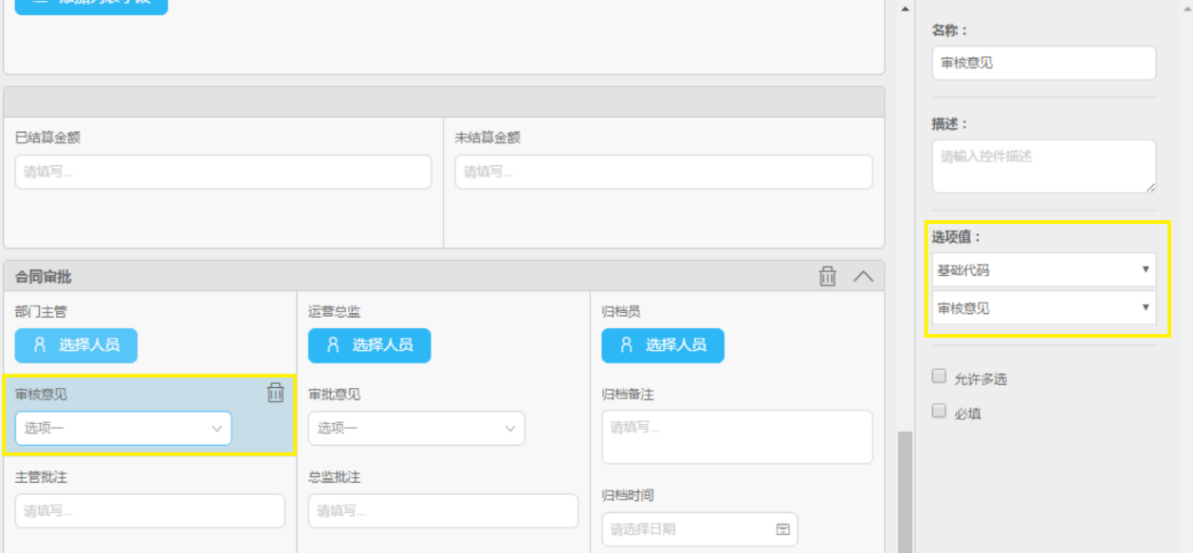Click the 名称 text field in properties panel
The height and width of the screenshot is (553, 1193).
tap(1044, 63)
